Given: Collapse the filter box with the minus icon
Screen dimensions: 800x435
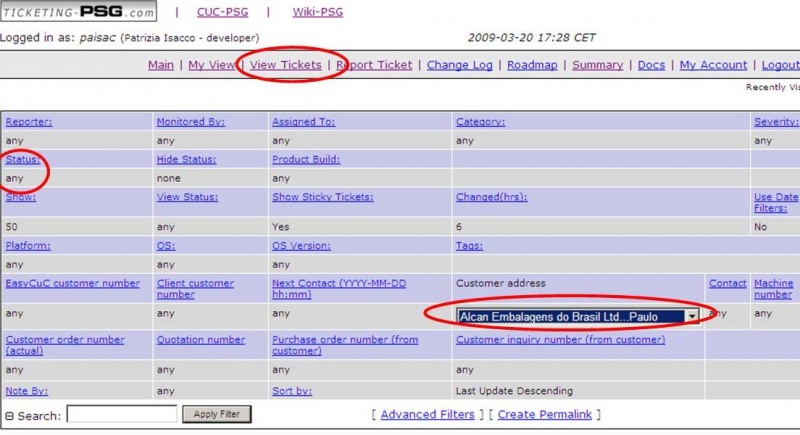Looking at the screenshot, I should 9,416.
